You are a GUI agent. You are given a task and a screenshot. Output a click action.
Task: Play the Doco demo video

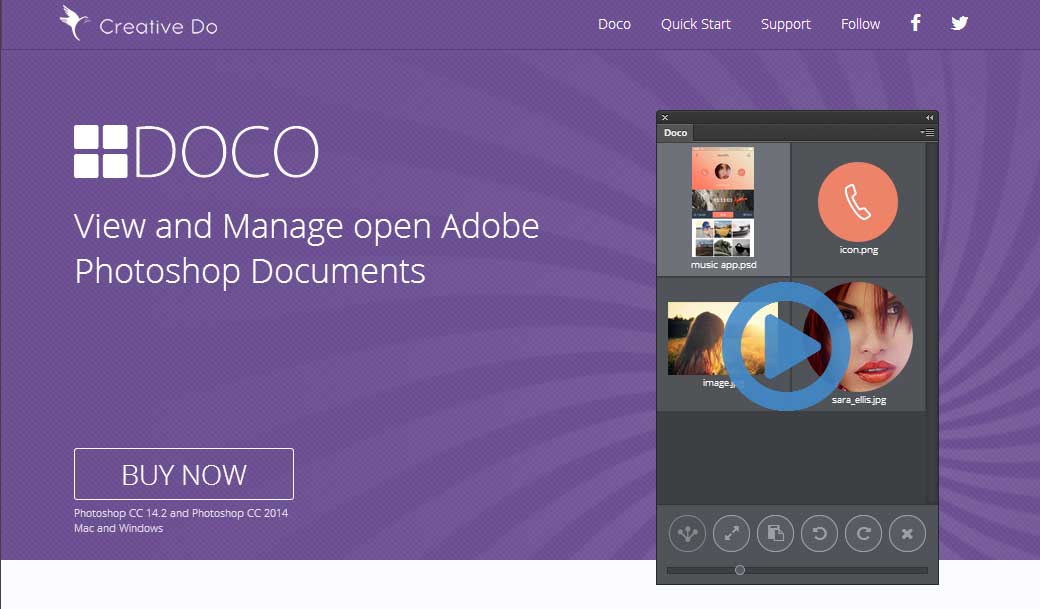coord(790,346)
